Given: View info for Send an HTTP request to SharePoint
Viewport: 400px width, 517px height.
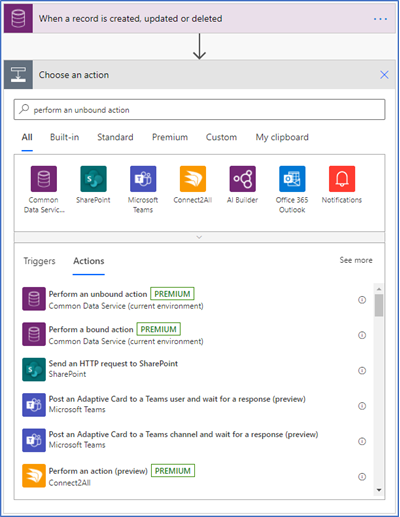Looking at the screenshot, I should pyautogui.click(x=362, y=370).
